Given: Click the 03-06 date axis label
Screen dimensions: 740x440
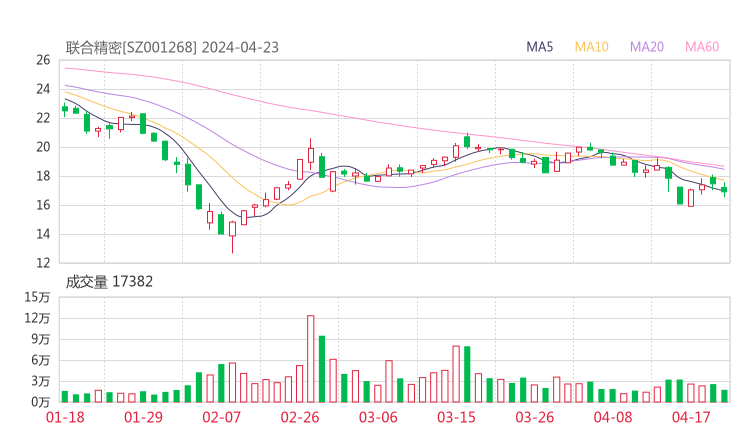Looking at the screenshot, I should point(378,417).
